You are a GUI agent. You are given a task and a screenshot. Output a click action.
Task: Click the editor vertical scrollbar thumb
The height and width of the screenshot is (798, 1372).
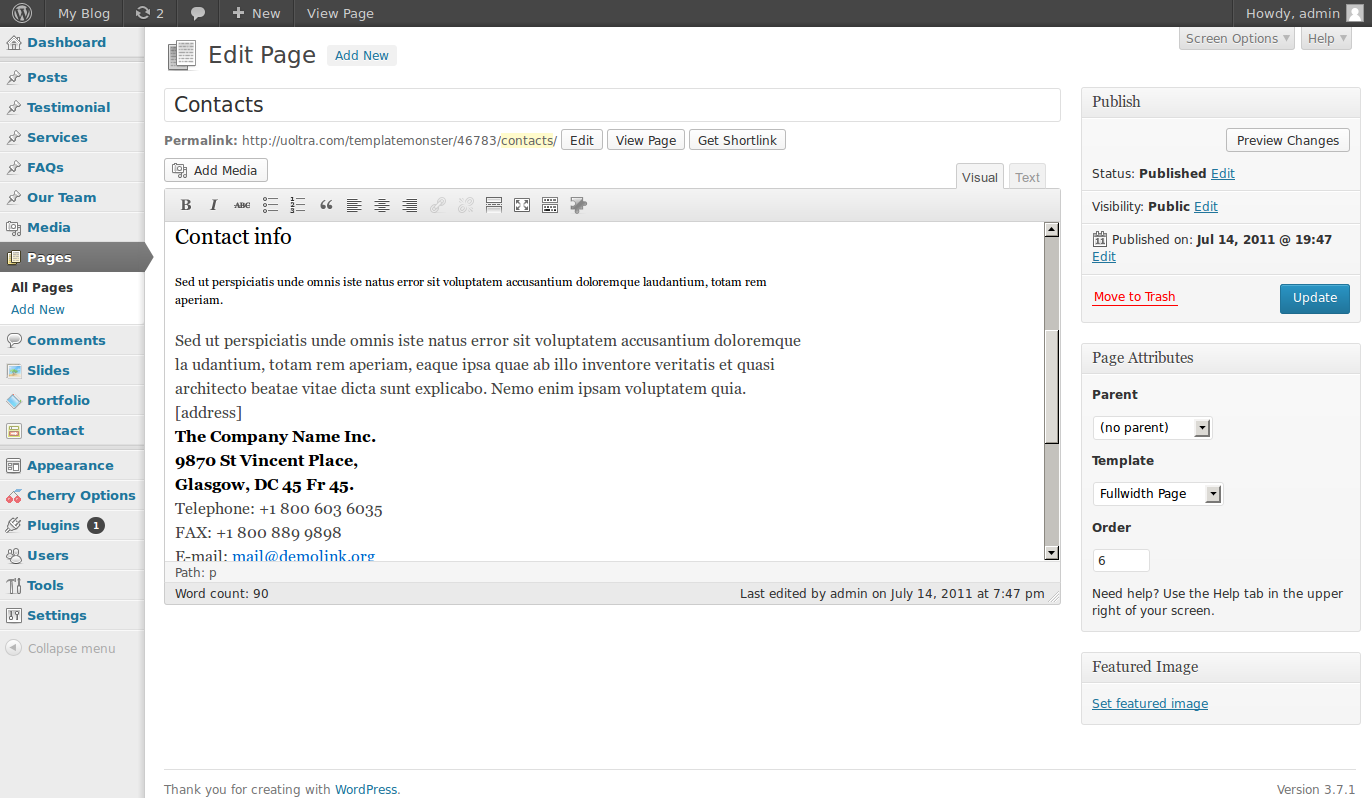click(1051, 385)
